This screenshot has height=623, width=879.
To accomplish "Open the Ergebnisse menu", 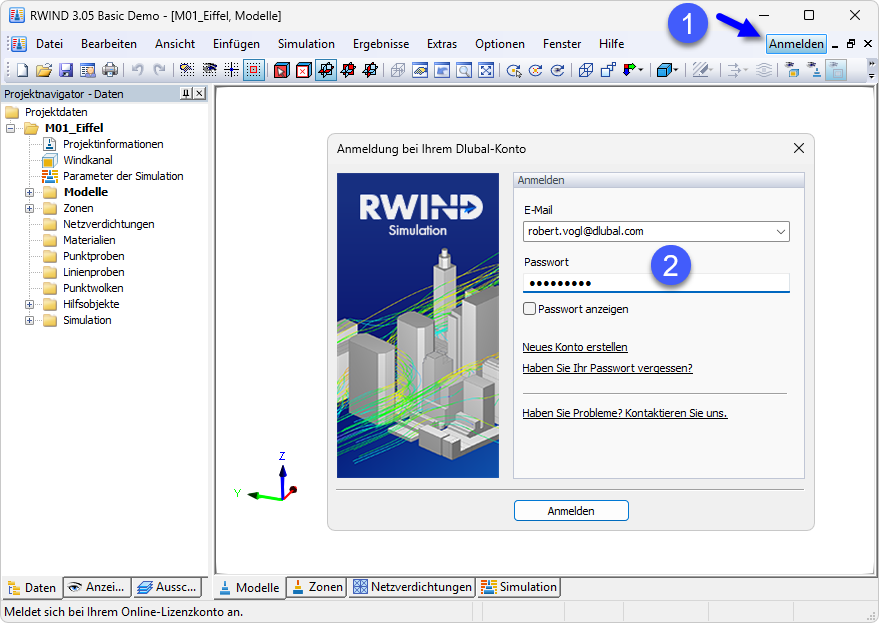I will (381, 44).
